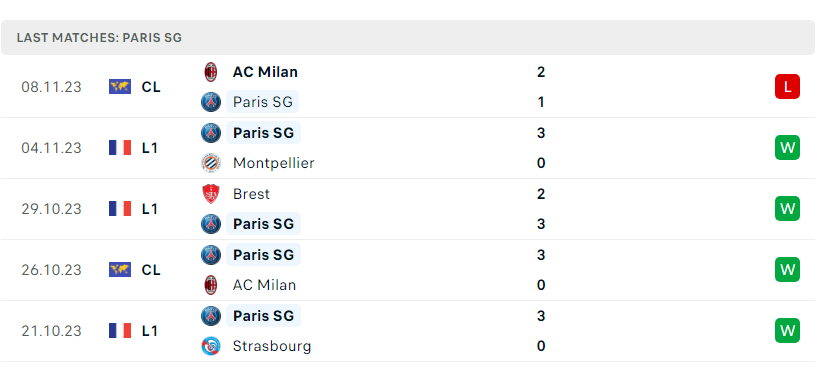Click the Montpellier club logo
This screenshot has height=370, width=821.
pyautogui.click(x=210, y=163)
